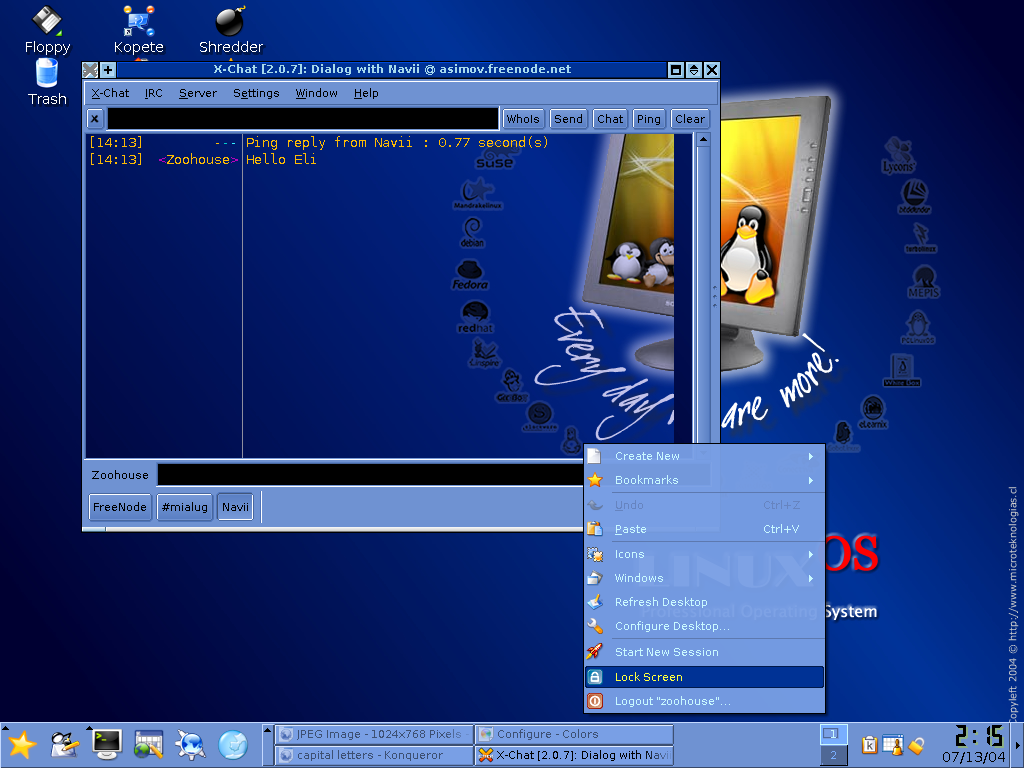1024x768 pixels.
Task: Click the WhoIs button
Action: pyautogui.click(x=523, y=119)
